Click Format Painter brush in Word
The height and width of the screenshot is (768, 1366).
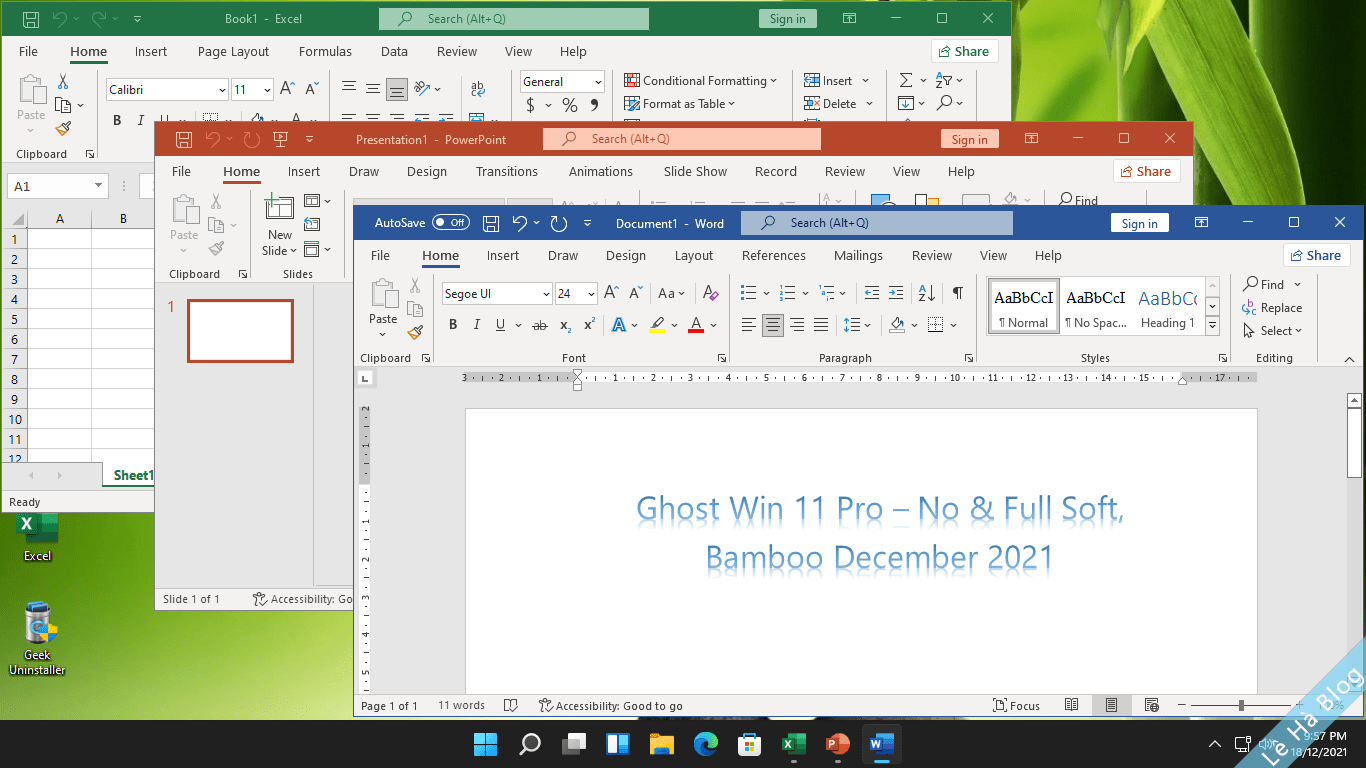pyautogui.click(x=414, y=332)
